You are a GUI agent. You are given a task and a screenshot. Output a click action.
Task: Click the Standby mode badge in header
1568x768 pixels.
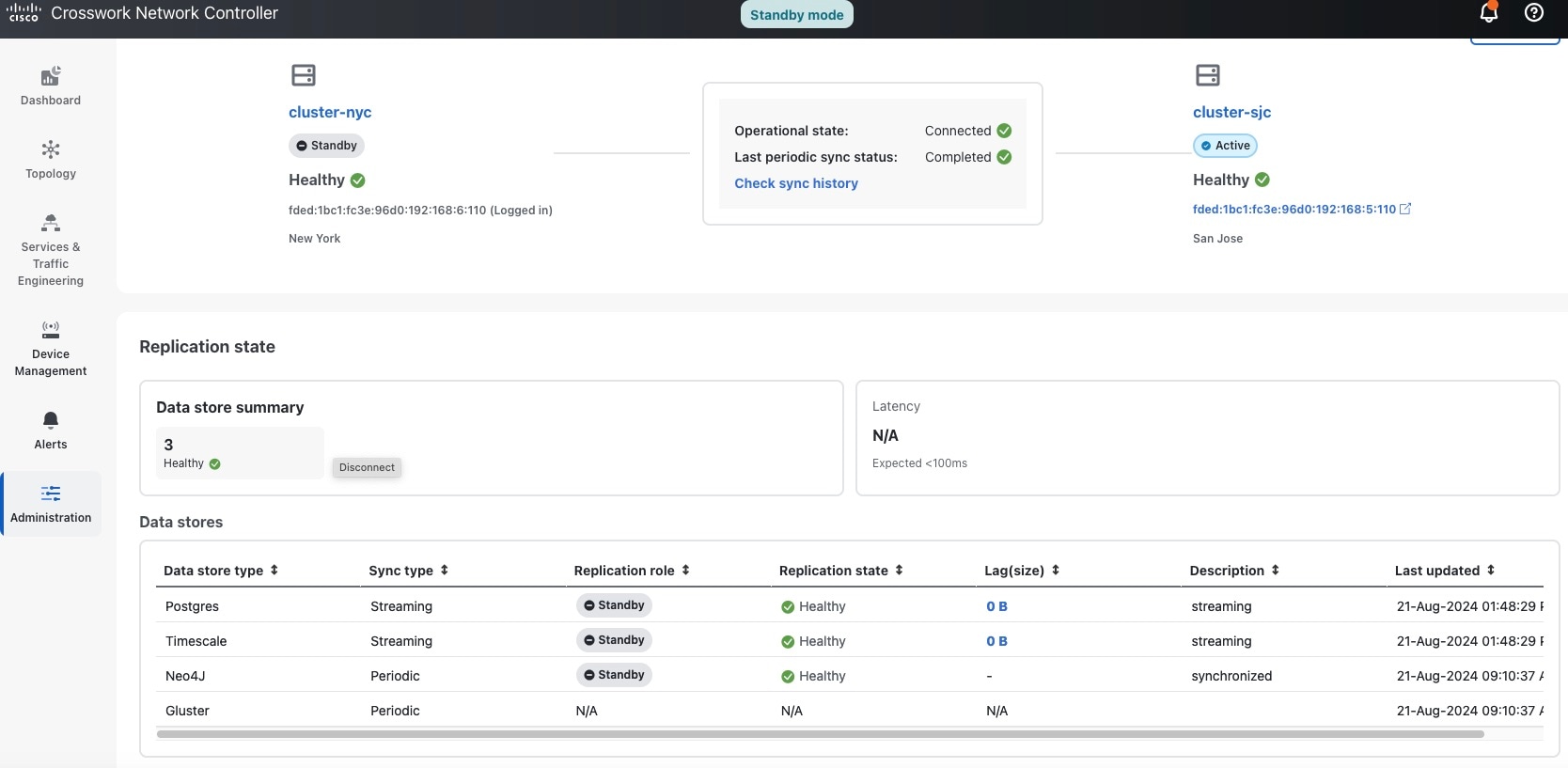797,14
